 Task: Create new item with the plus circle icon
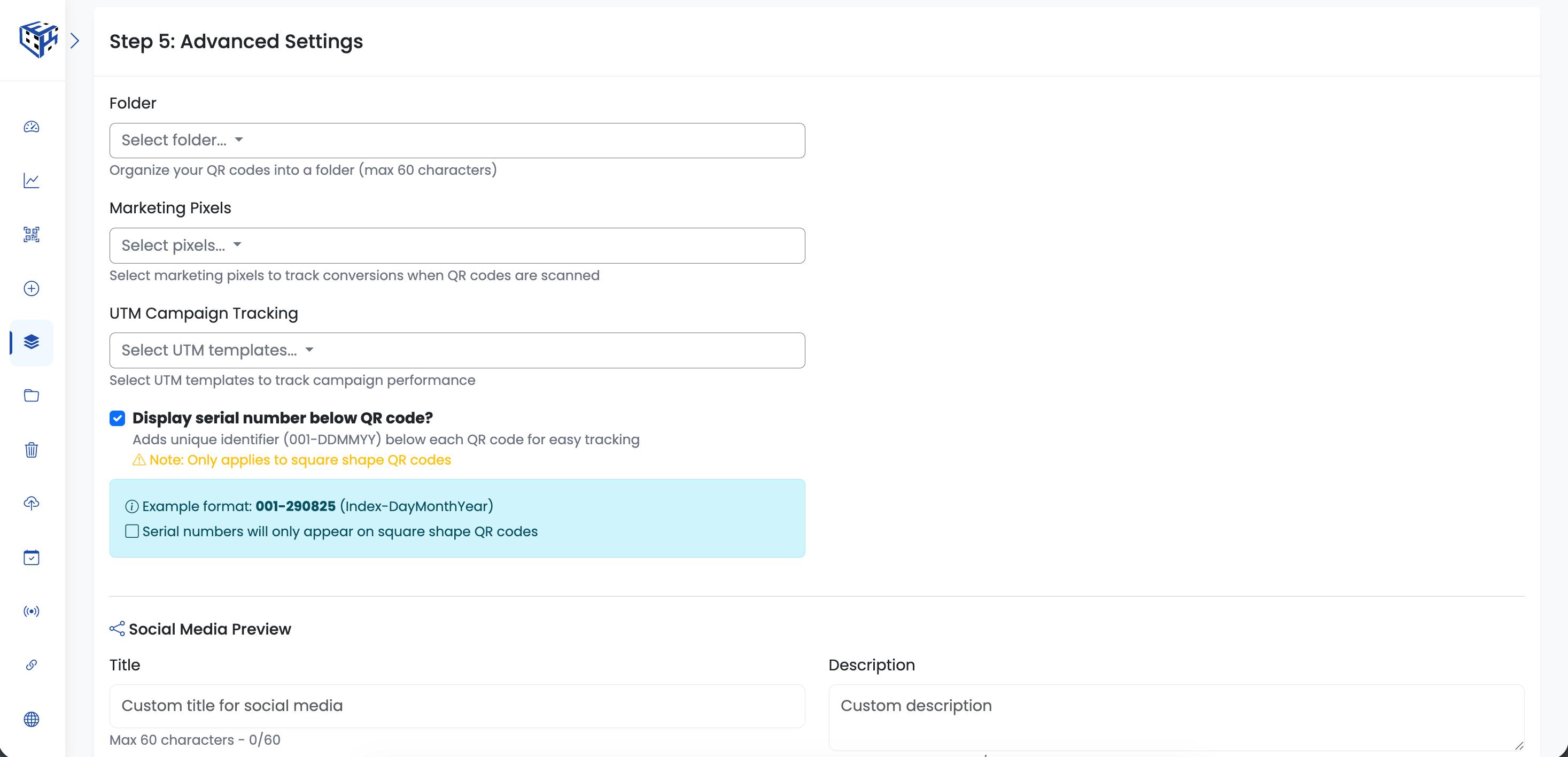click(x=31, y=289)
